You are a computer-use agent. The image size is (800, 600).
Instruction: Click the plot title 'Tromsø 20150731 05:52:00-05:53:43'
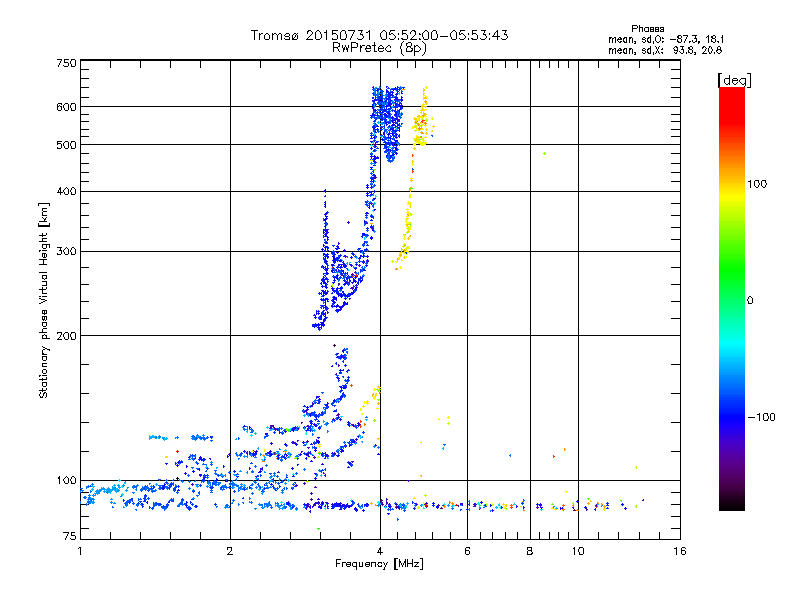pyautogui.click(x=379, y=35)
